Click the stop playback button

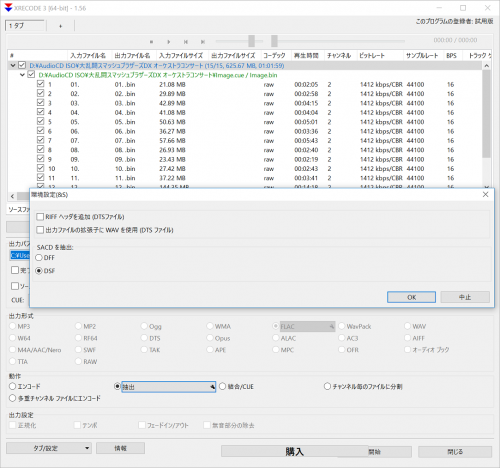151,42
